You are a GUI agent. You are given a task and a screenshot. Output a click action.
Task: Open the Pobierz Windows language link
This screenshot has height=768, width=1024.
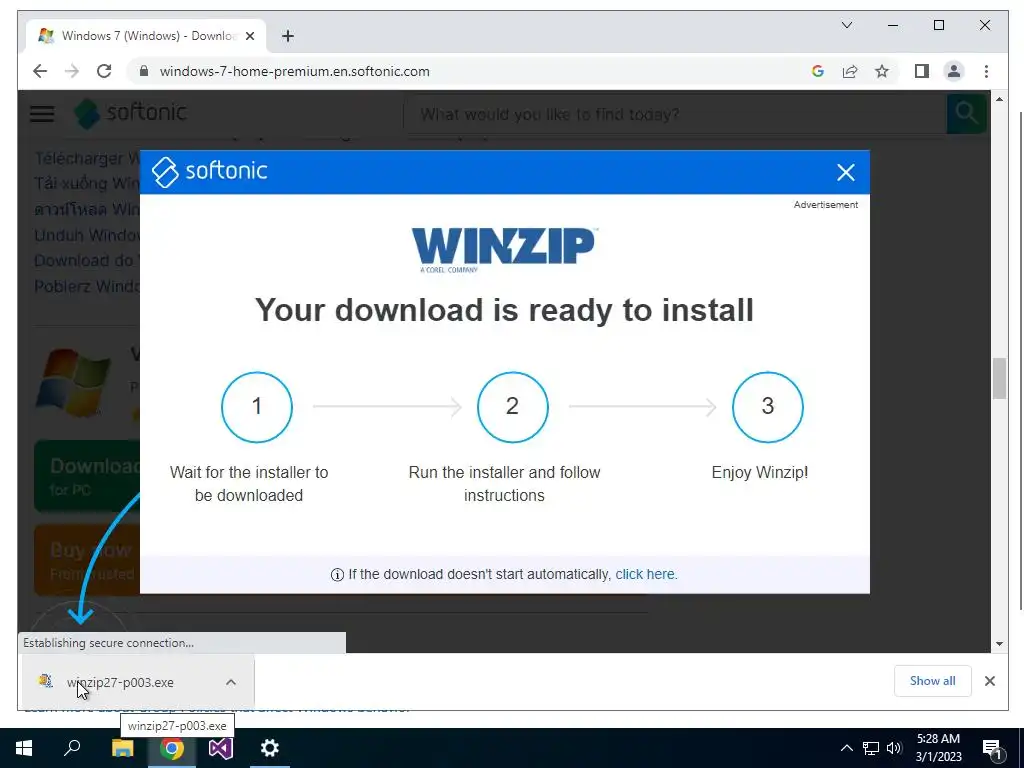tap(87, 286)
